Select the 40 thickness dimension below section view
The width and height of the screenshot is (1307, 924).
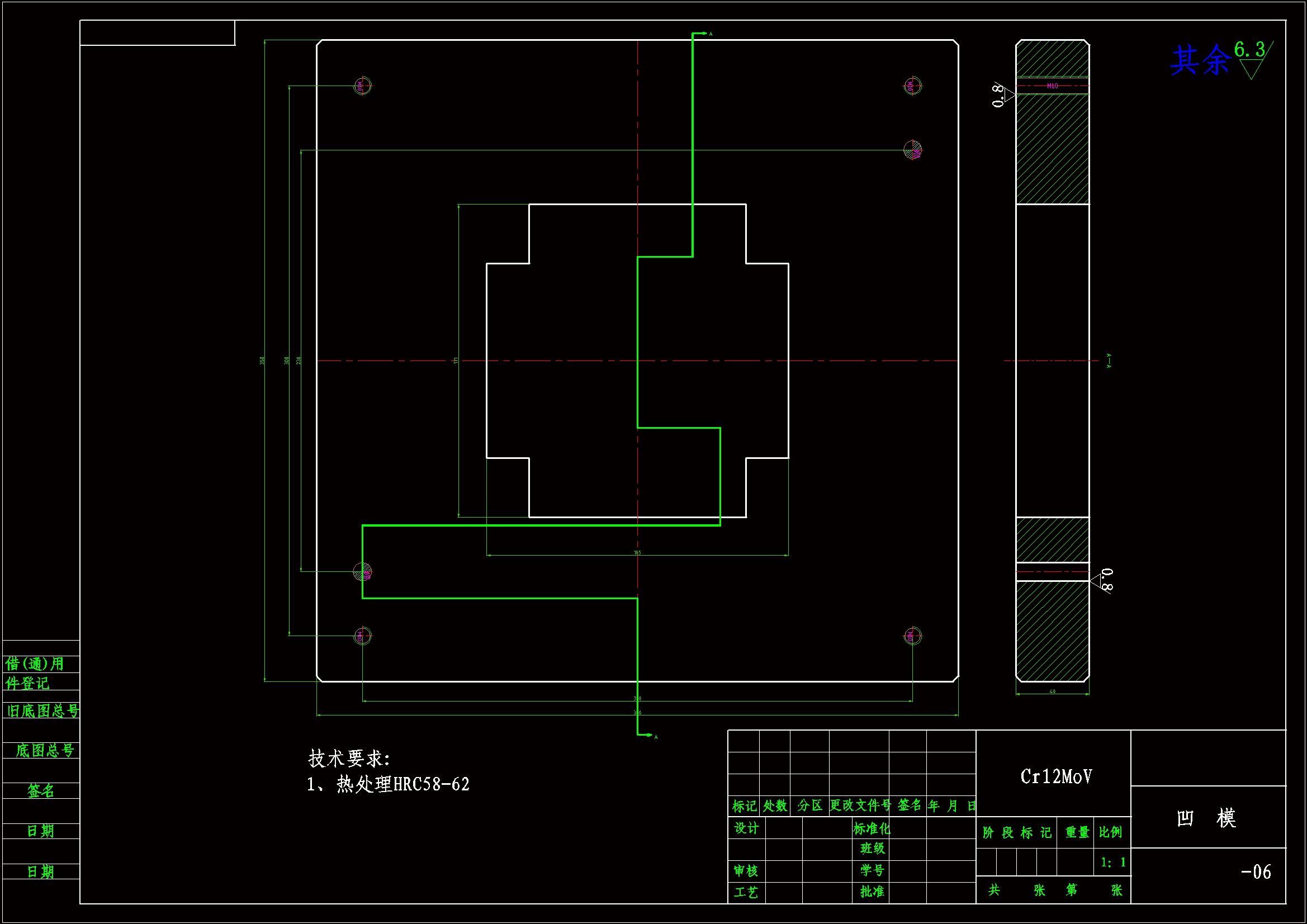click(1053, 691)
